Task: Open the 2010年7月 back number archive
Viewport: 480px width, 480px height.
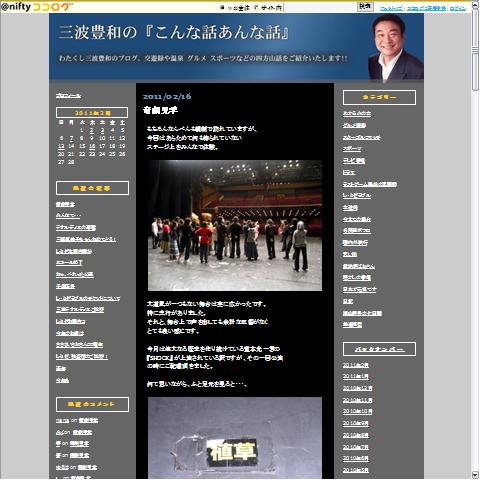Action: point(356,447)
